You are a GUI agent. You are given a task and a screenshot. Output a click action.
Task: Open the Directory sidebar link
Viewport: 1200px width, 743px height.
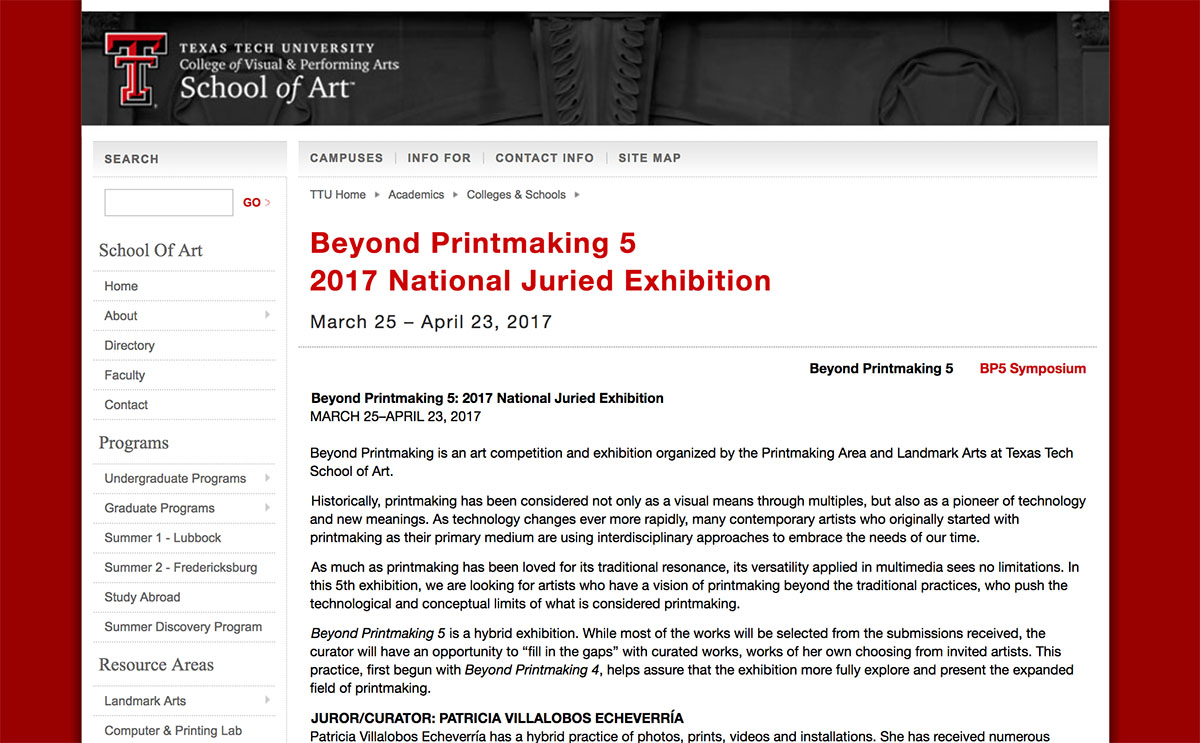click(x=130, y=345)
